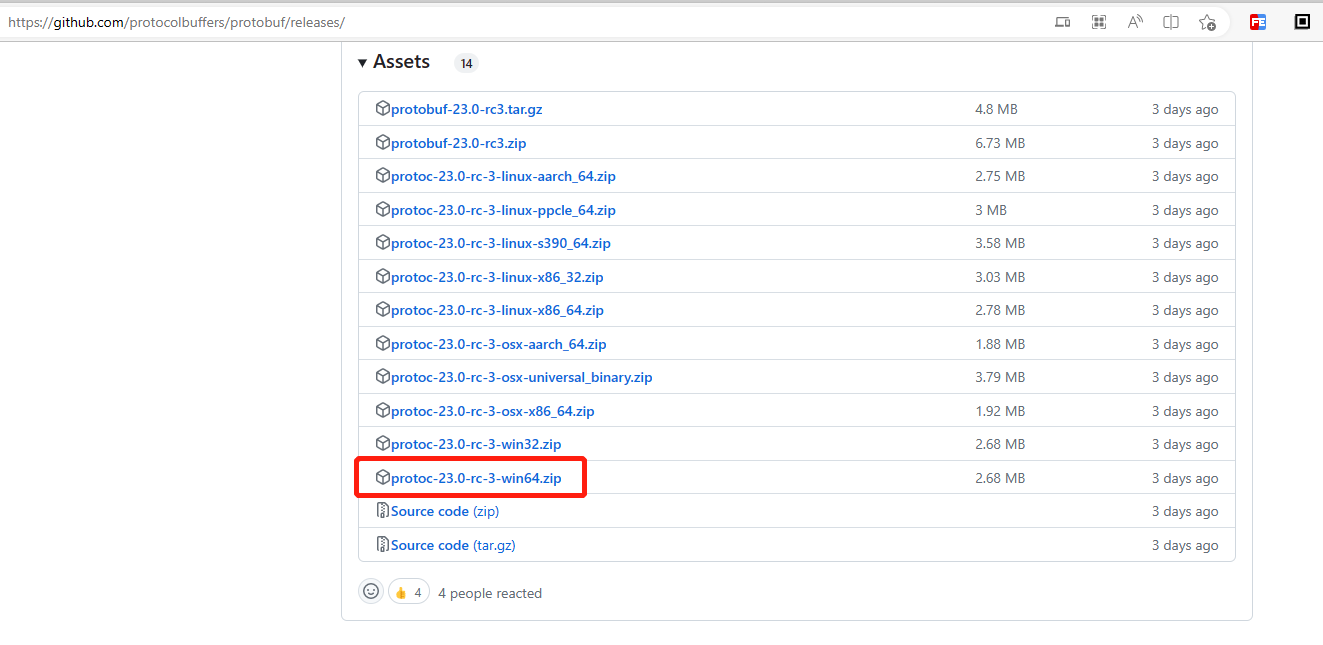Click the send tab to devices icon
The image size is (1323, 645).
pos(1063,22)
